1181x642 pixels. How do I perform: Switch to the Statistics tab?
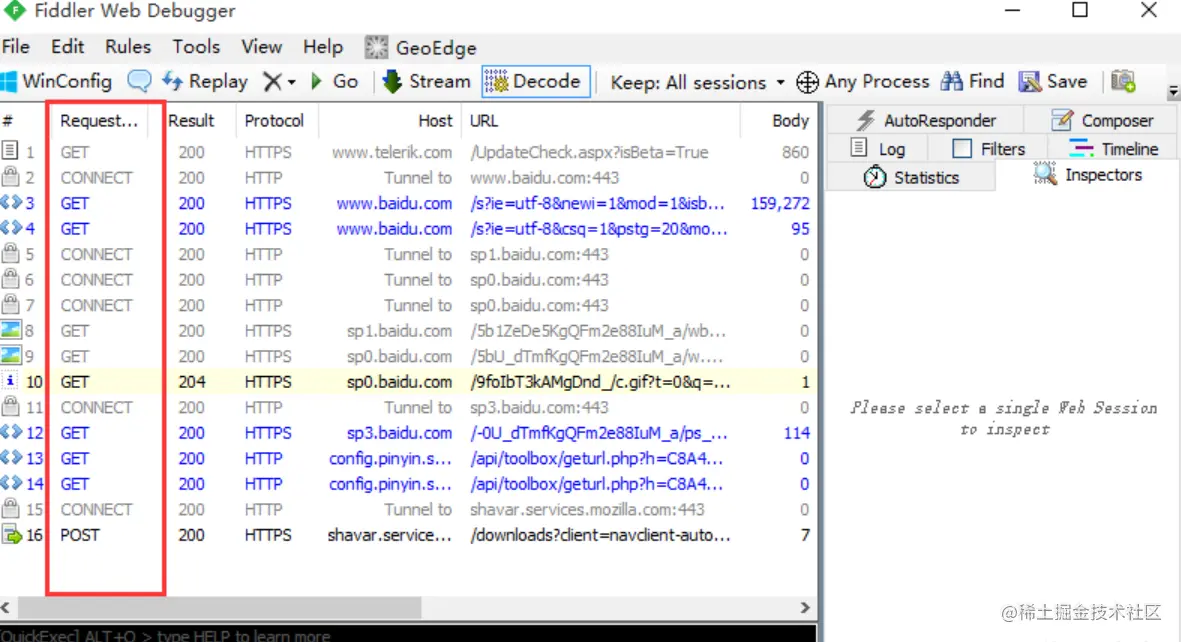[911, 177]
